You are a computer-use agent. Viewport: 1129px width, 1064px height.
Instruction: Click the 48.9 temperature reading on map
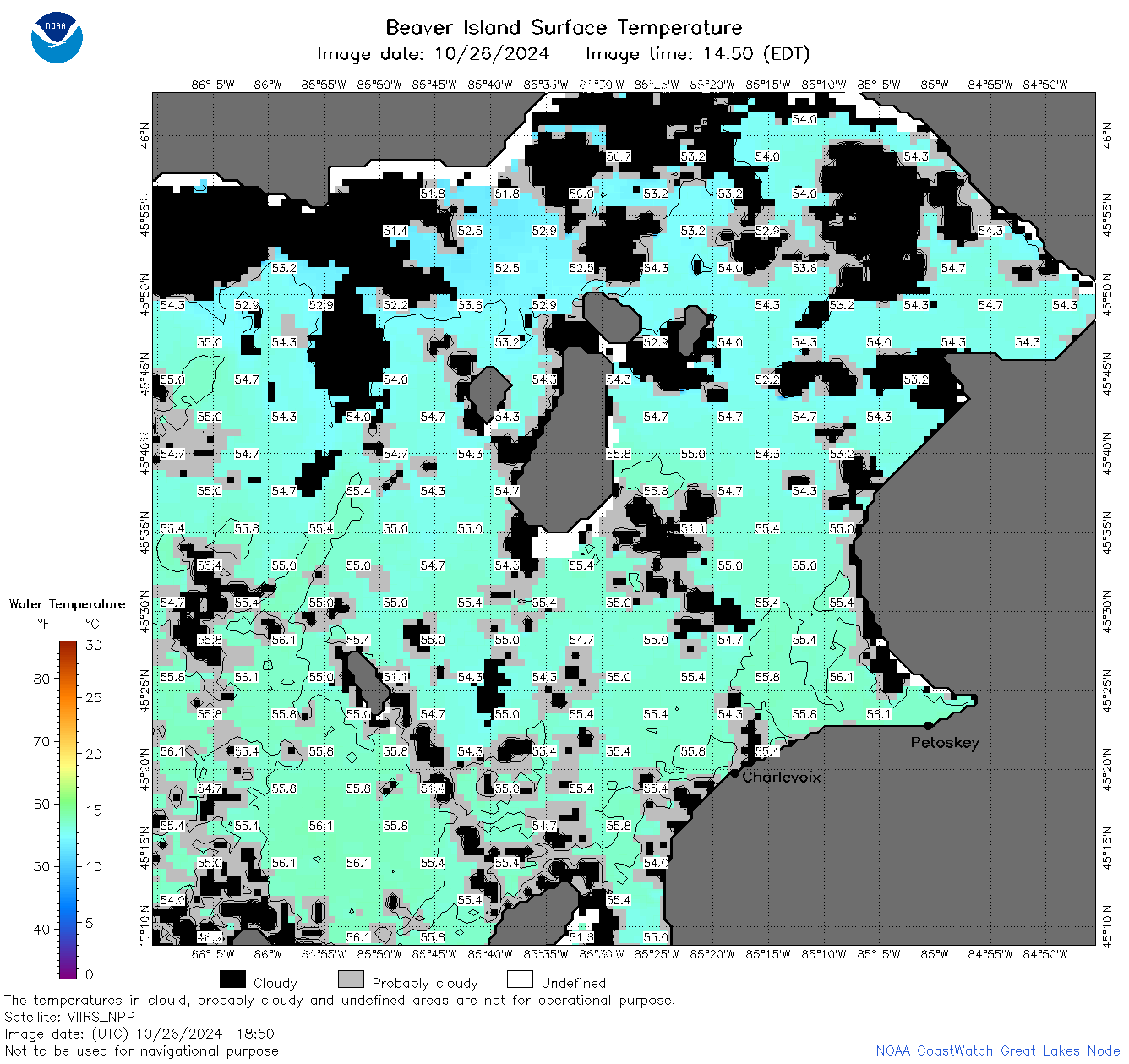point(210,937)
